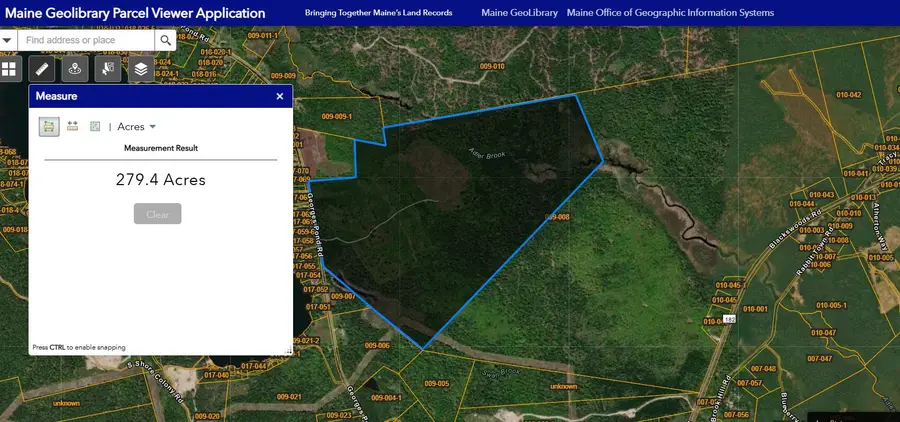Click the Measure panel resize handle
The height and width of the screenshot is (422, 900).
pos(289,350)
